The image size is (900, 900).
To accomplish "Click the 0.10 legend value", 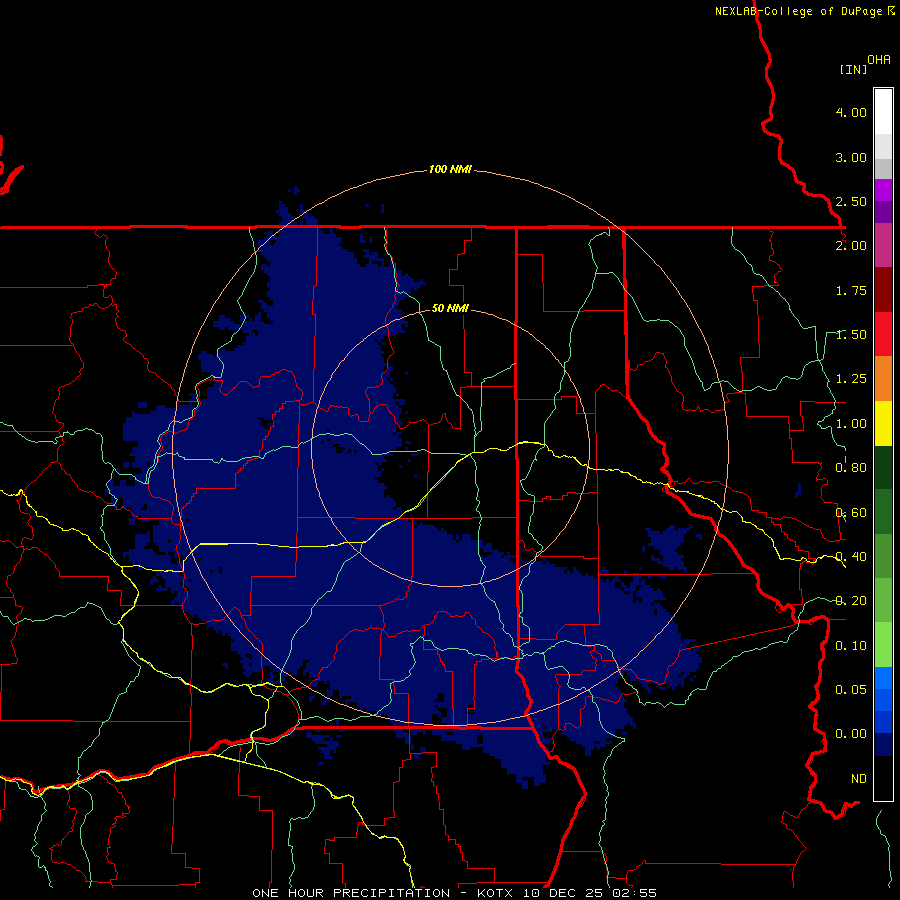I will coord(851,646).
